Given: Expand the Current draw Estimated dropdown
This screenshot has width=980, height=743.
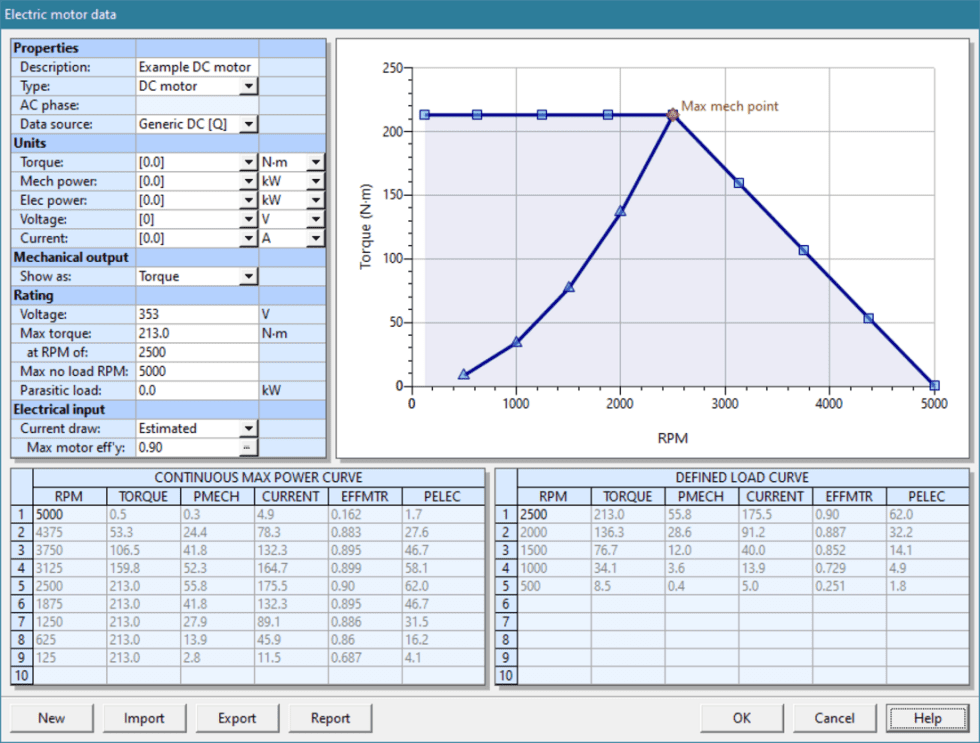Looking at the screenshot, I should pos(248,428).
